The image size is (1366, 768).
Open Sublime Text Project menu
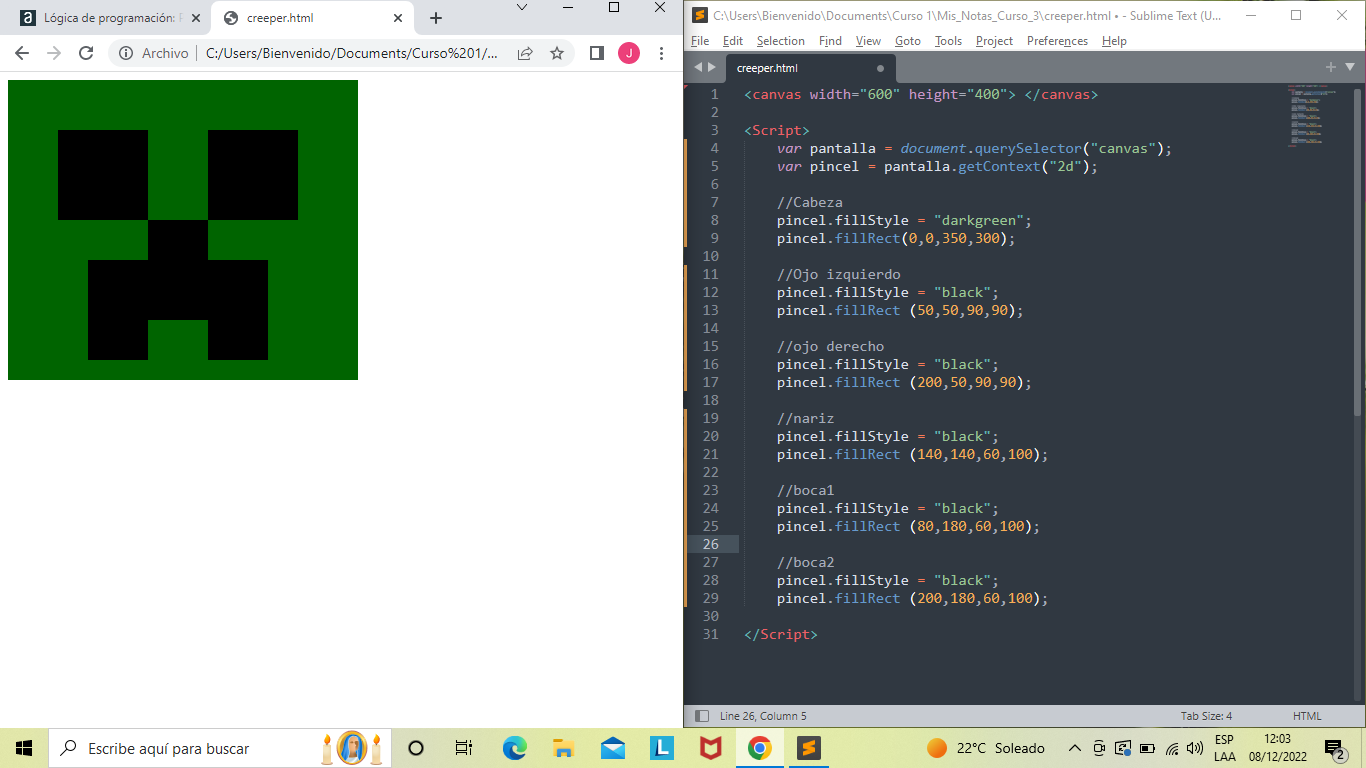(994, 41)
